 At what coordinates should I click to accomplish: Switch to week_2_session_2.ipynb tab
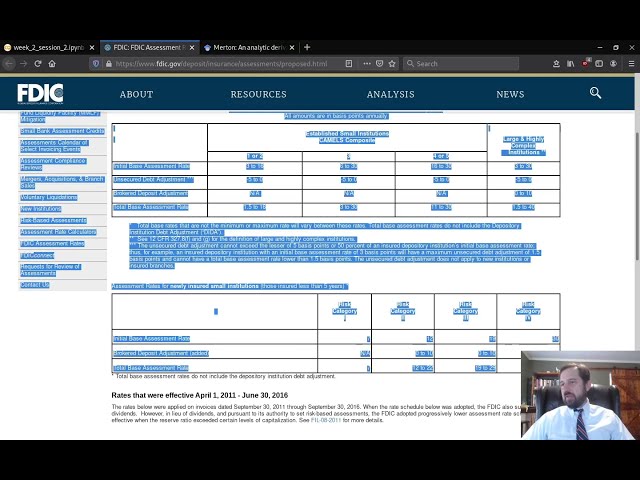(x=49, y=47)
